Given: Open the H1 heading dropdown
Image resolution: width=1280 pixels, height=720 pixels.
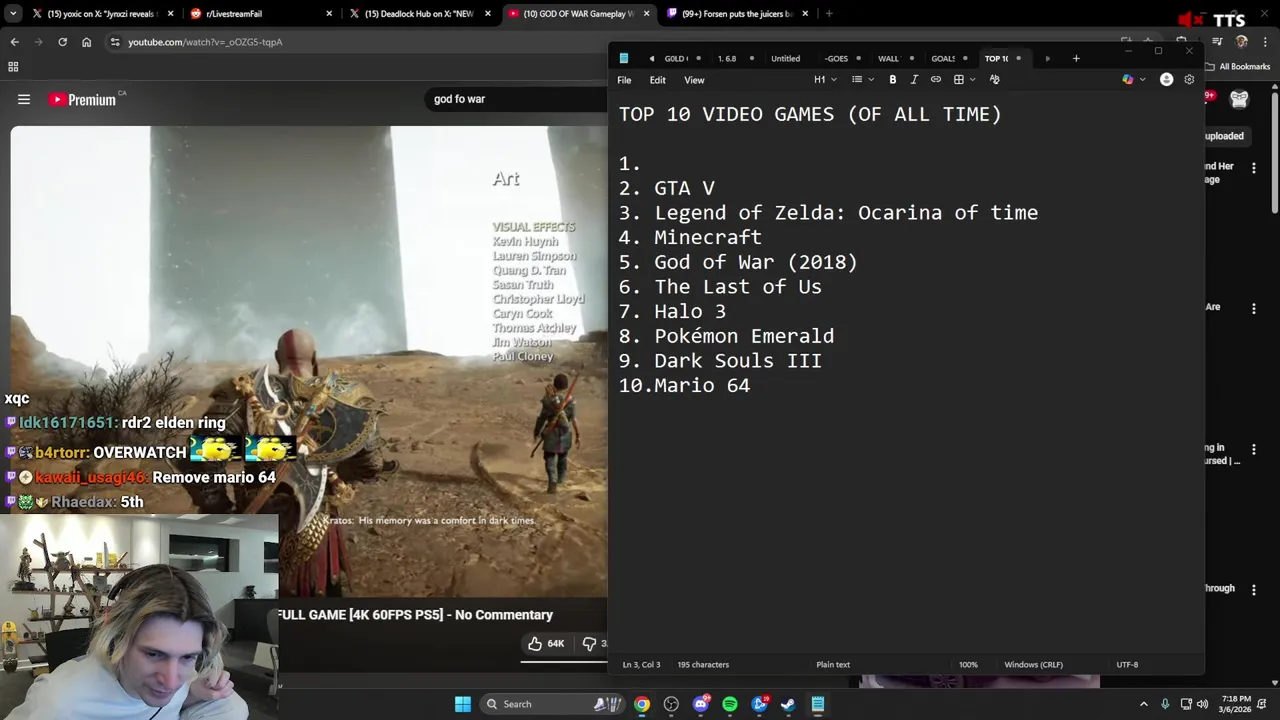Looking at the screenshot, I should tap(825, 80).
